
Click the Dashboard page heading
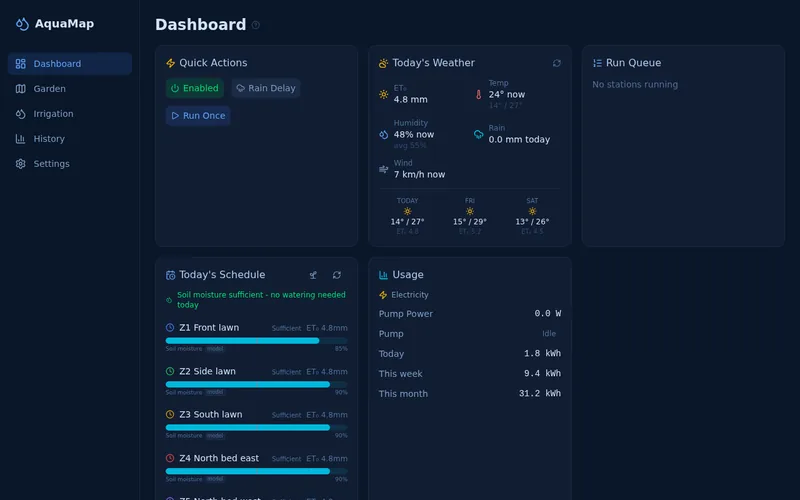(x=201, y=25)
